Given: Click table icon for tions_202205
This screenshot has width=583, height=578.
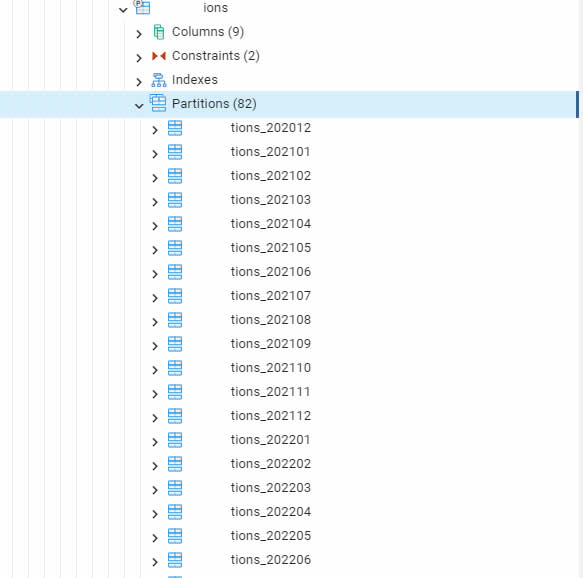Looking at the screenshot, I should point(175,536).
